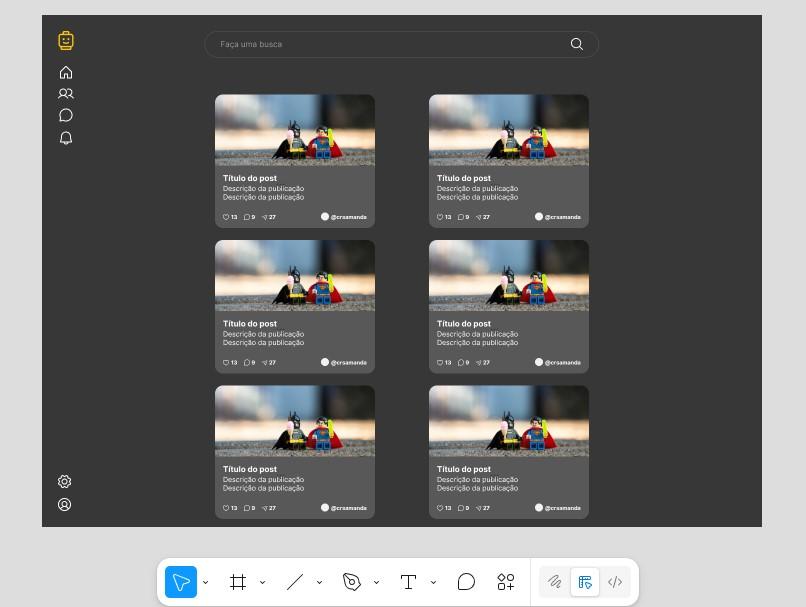Click the share icon in the top-right card
The width and height of the screenshot is (806, 607).
(479, 217)
